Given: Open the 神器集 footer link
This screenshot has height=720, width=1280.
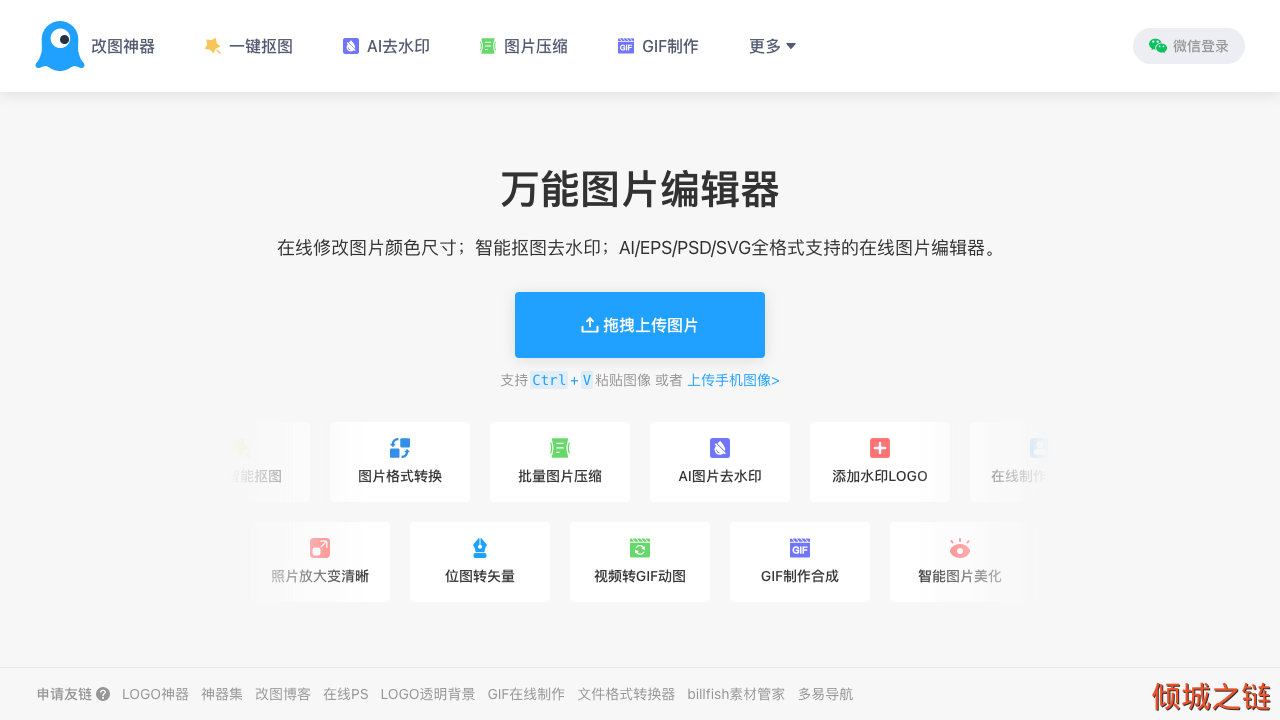Looking at the screenshot, I should coord(222,694).
